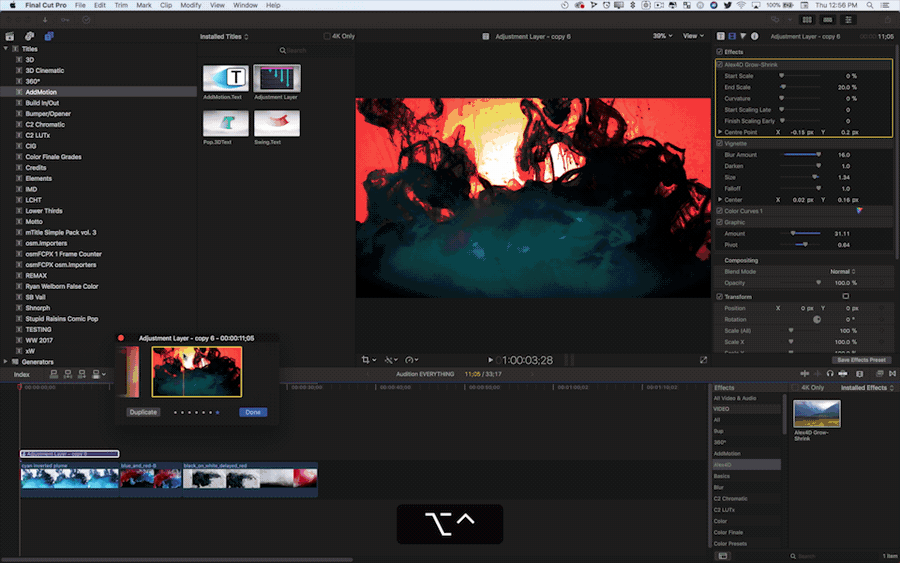Toggle the Transform checkbox in inspector
The height and width of the screenshot is (563, 900).
pos(719,297)
